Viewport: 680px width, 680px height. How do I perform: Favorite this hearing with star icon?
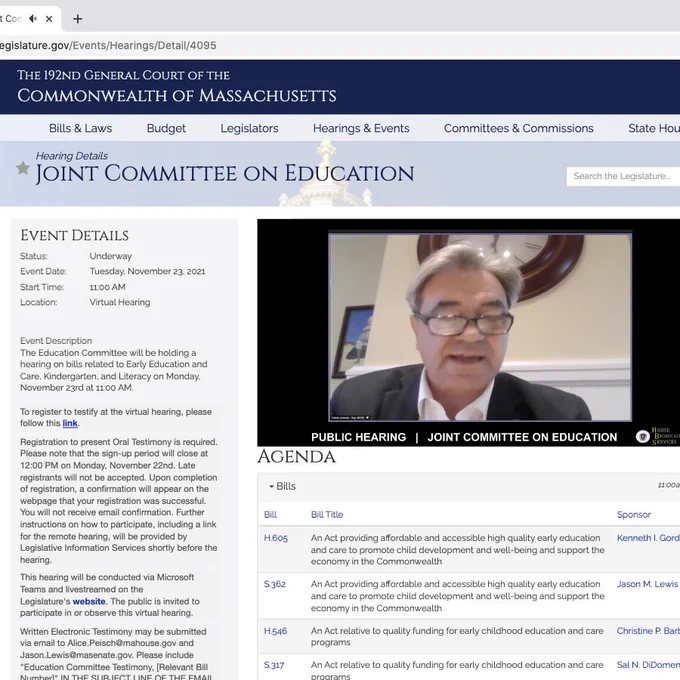[23, 168]
